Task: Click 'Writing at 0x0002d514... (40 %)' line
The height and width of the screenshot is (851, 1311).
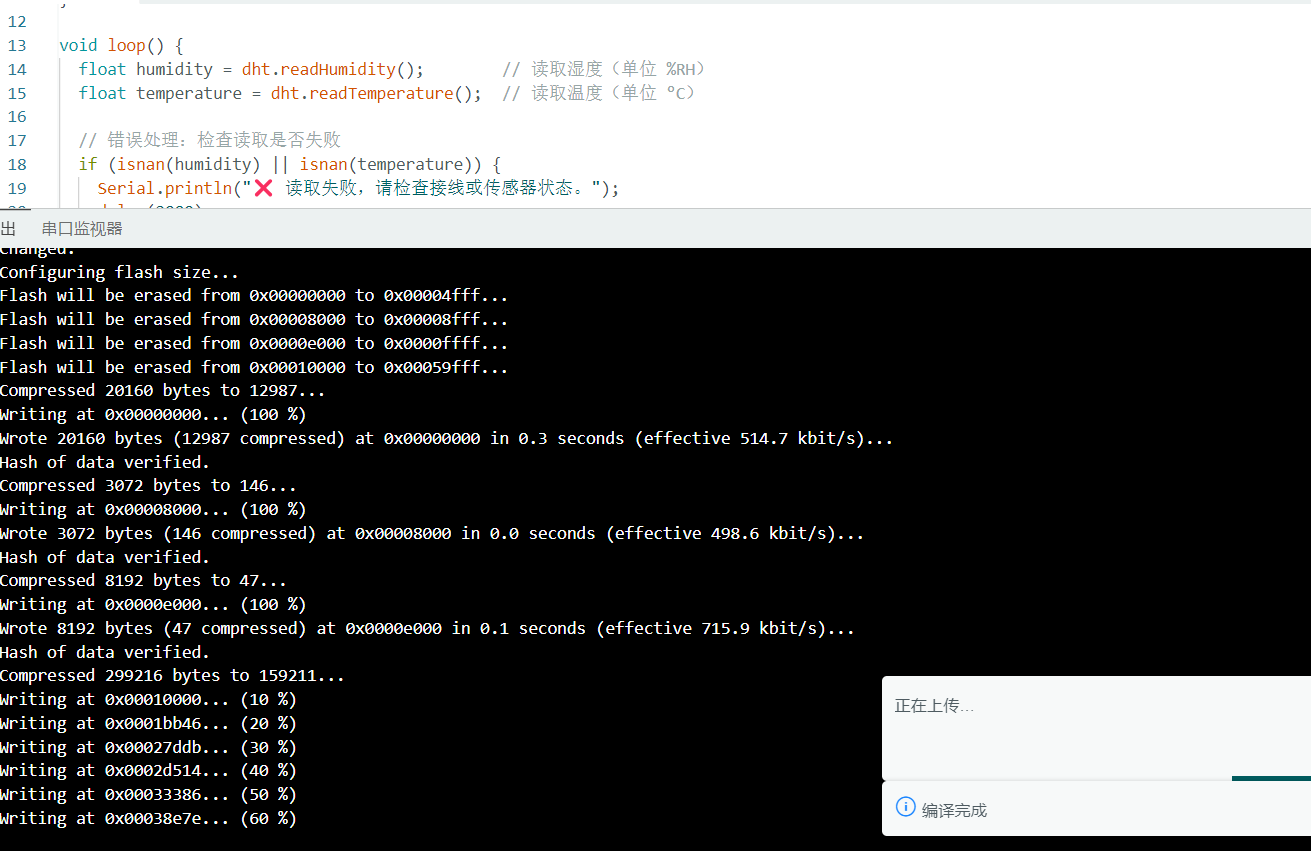Action: click(x=149, y=771)
